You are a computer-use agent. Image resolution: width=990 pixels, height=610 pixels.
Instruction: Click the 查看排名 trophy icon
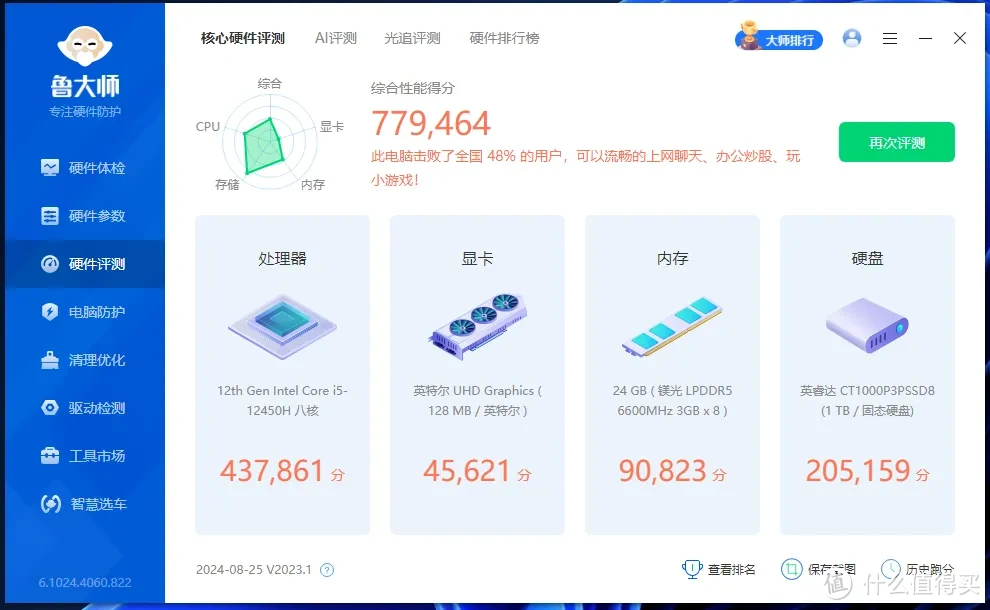(x=692, y=569)
